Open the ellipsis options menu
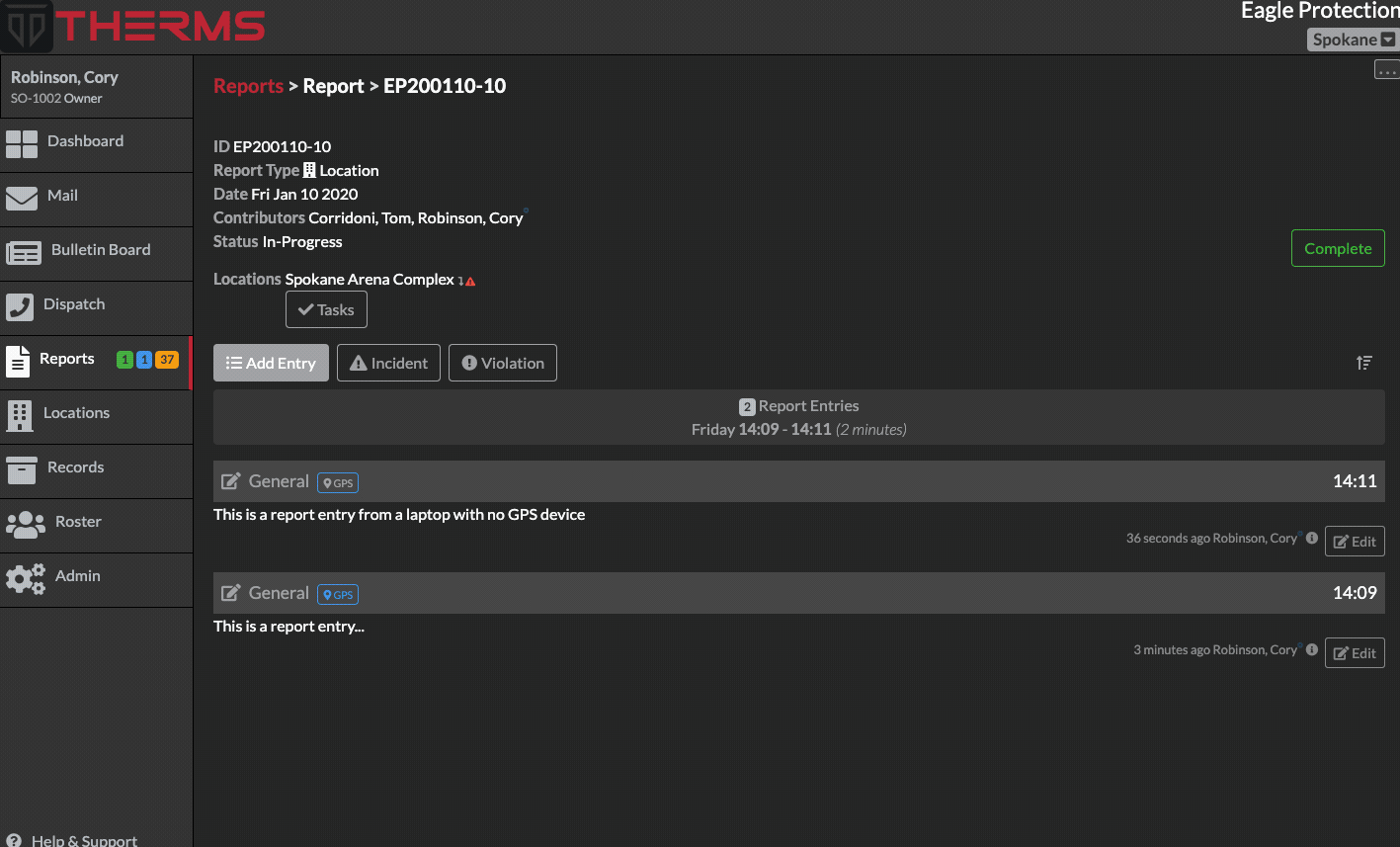Viewport: 1400px width, 847px height. point(1386,68)
